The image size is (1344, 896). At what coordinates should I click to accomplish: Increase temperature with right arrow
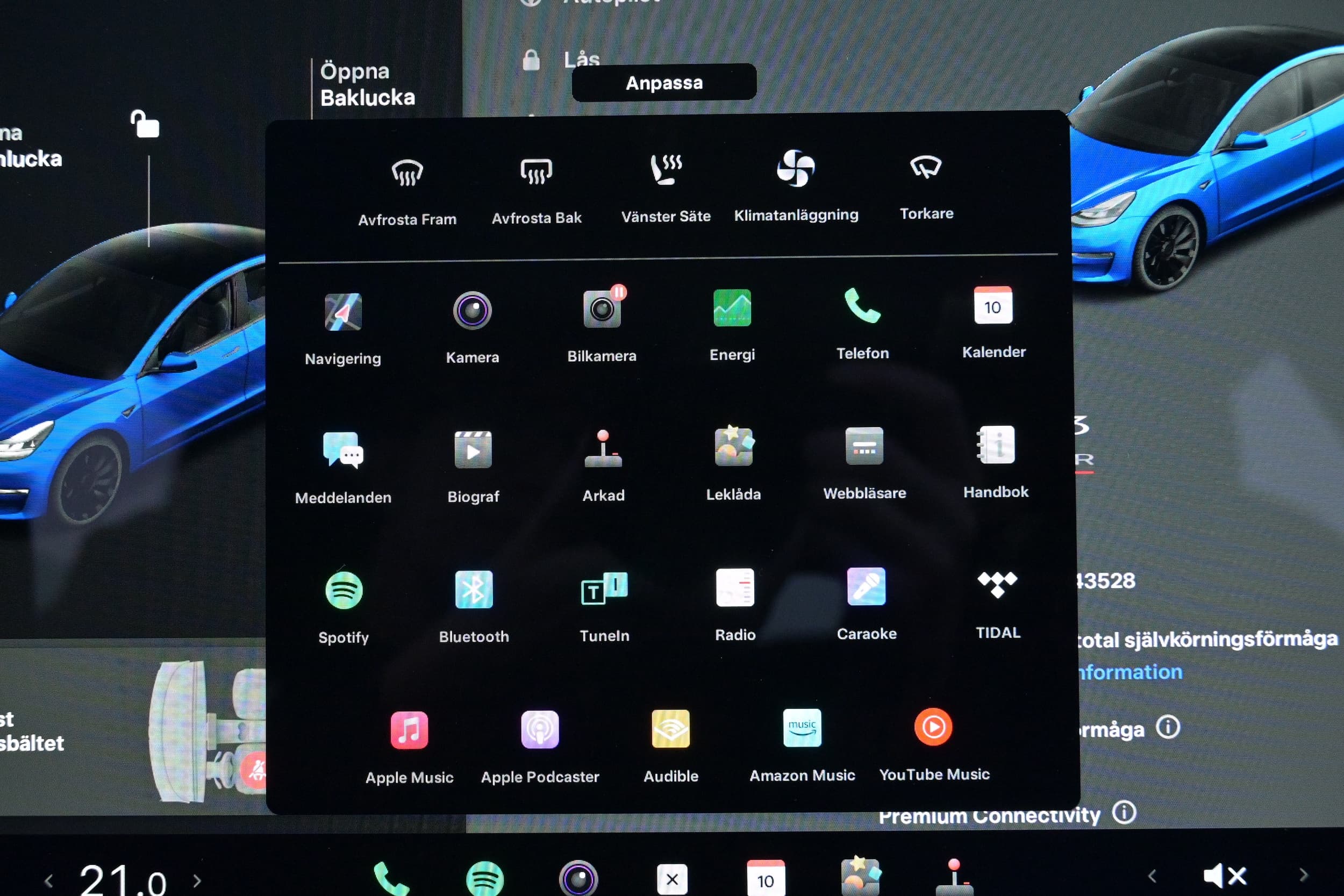(x=197, y=880)
